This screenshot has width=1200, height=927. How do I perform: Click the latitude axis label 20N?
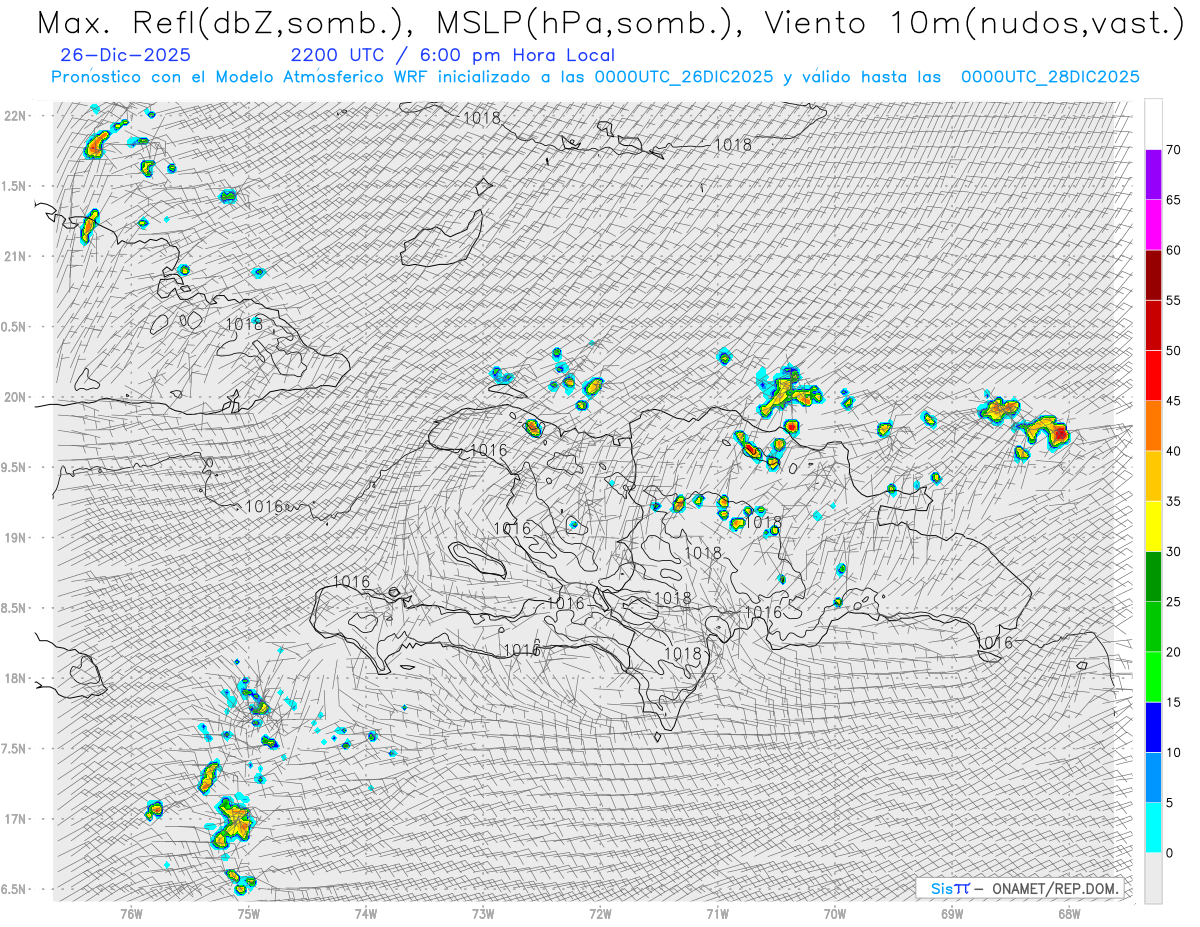click(x=17, y=397)
